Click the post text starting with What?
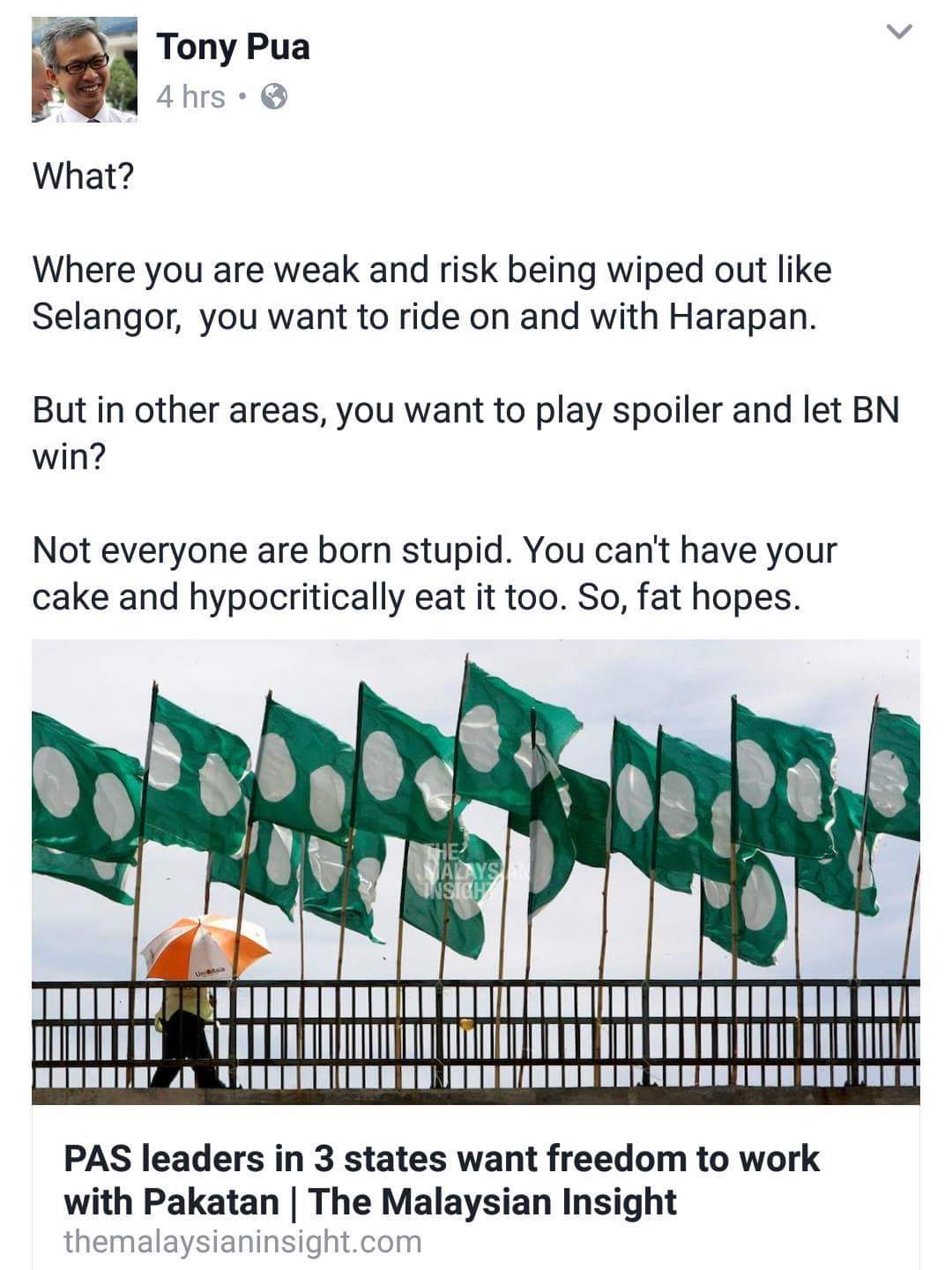The image size is (952, 1270). pyautogui.click(x=83, y=176)
